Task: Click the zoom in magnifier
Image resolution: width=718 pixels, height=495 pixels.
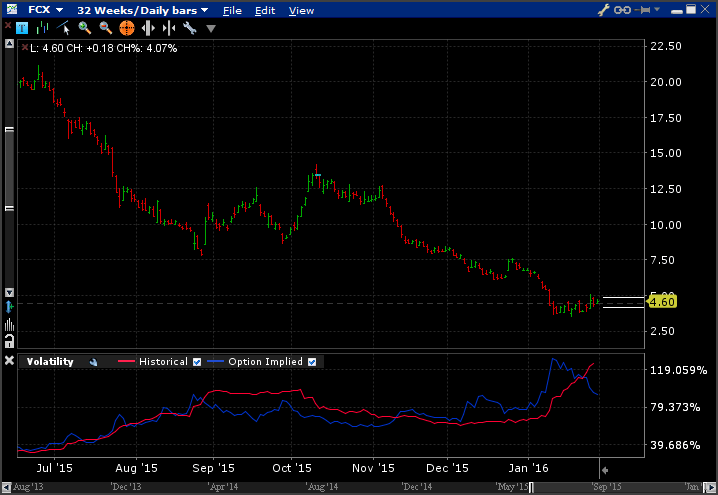Action: pyautogui.click(x=85, y=28)
